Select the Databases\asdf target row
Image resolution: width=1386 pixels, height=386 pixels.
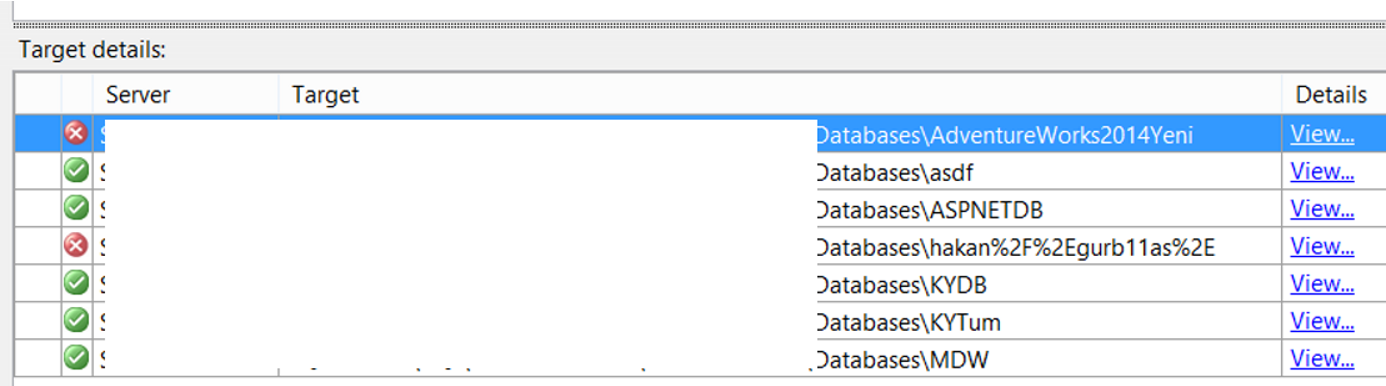(701, 172)
